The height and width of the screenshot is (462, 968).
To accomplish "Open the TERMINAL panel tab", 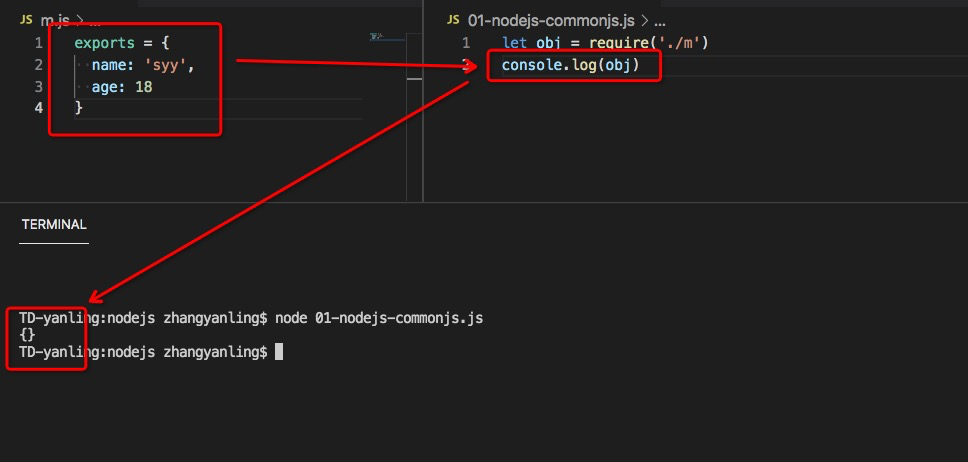I will 54,225.
